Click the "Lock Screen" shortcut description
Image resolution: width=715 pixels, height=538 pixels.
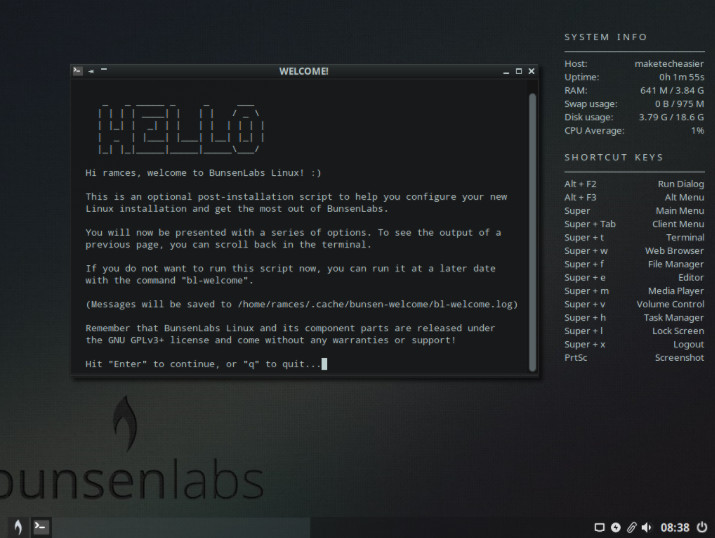[678, 331]
